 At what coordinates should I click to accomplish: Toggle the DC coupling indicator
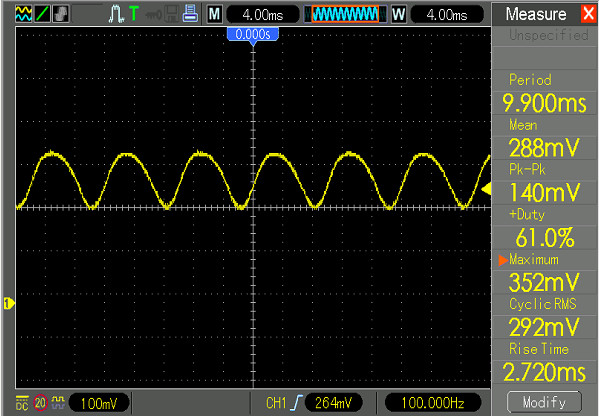coord(22,403)
